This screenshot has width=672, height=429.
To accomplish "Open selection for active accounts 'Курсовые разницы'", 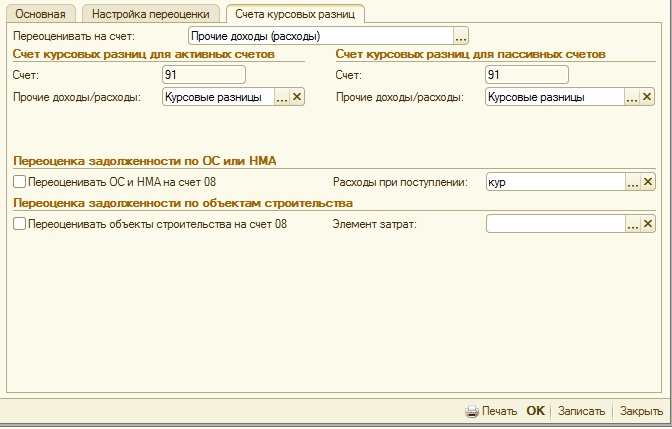I will (282, 97).
